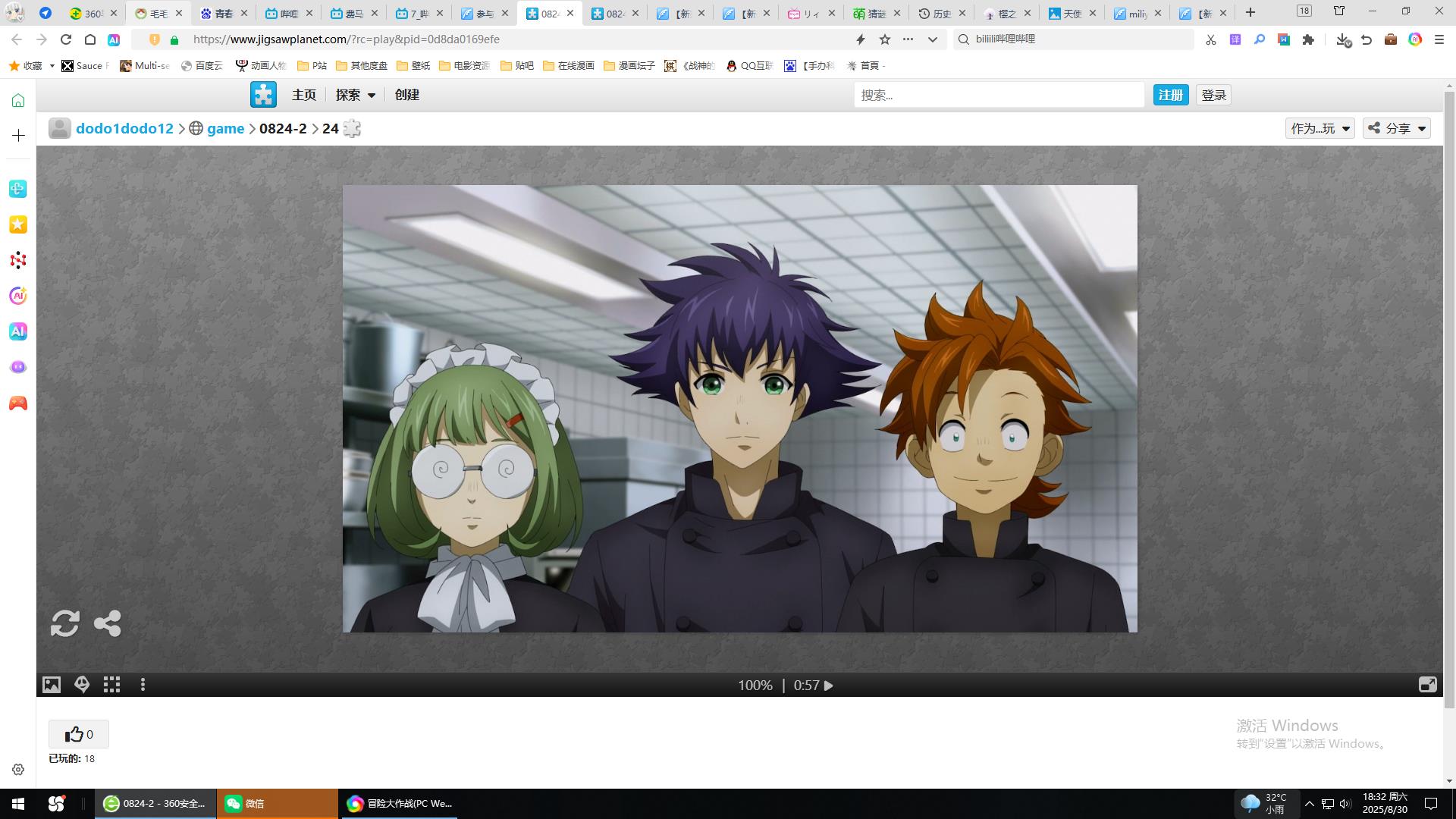This screenshot has width=1456, height=819.
Task: Like the puzzle with thumbs-up button
Action: pos(79,734)
